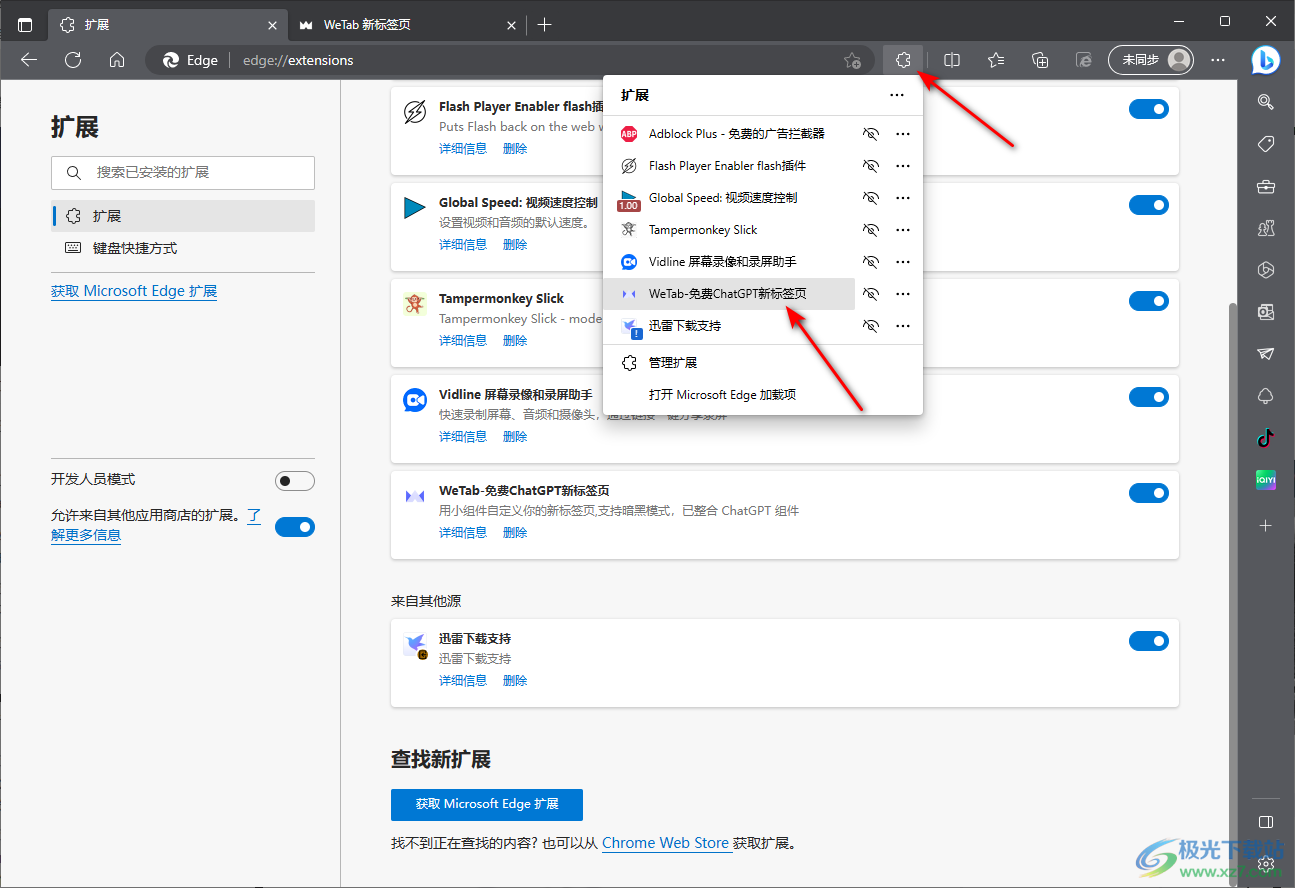Click the blue 获取 Microsoft Edge 扩展 button

487,804
